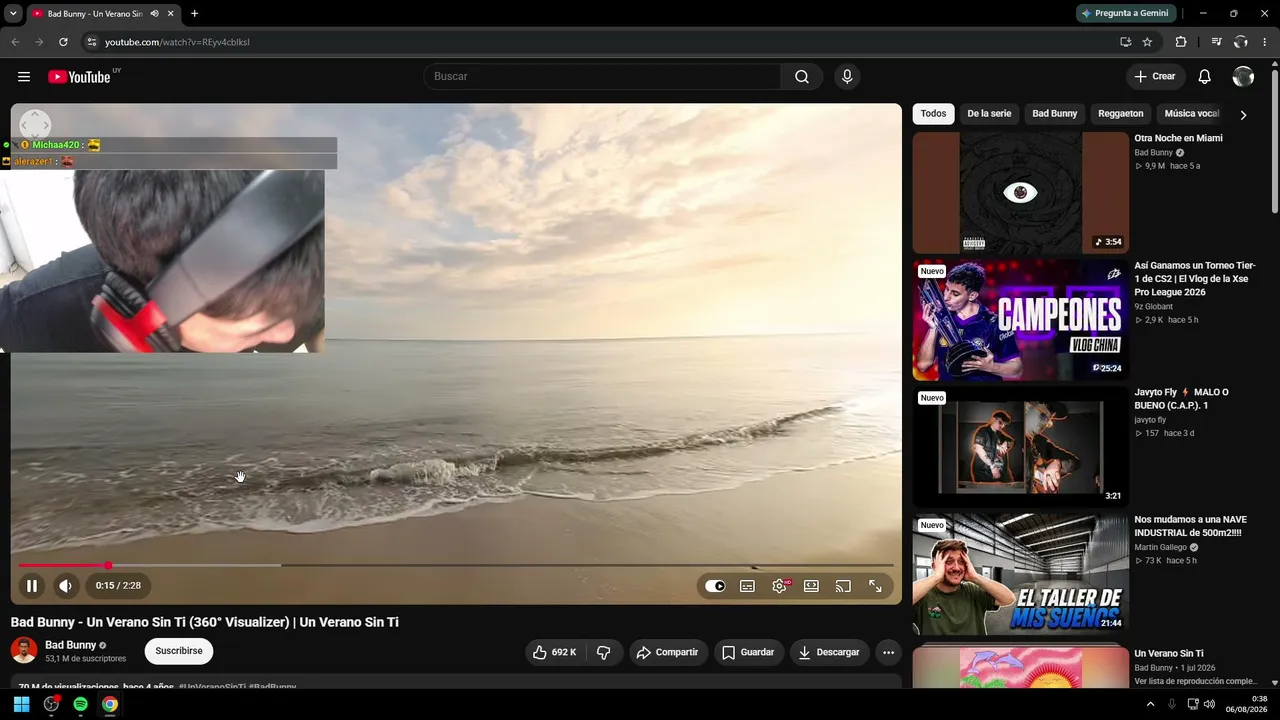Open the Bad Bunny channel avatar
Screen dimensions: 1280x720
tap(24, 650)
